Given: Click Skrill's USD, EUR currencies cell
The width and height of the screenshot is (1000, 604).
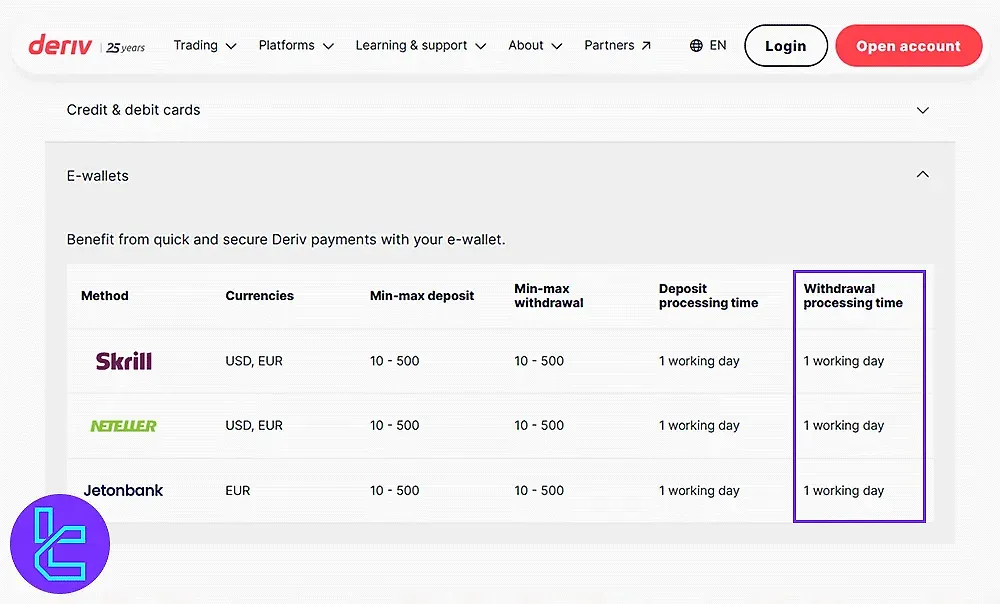Looking at the screenshot, I should coord(254,361).
